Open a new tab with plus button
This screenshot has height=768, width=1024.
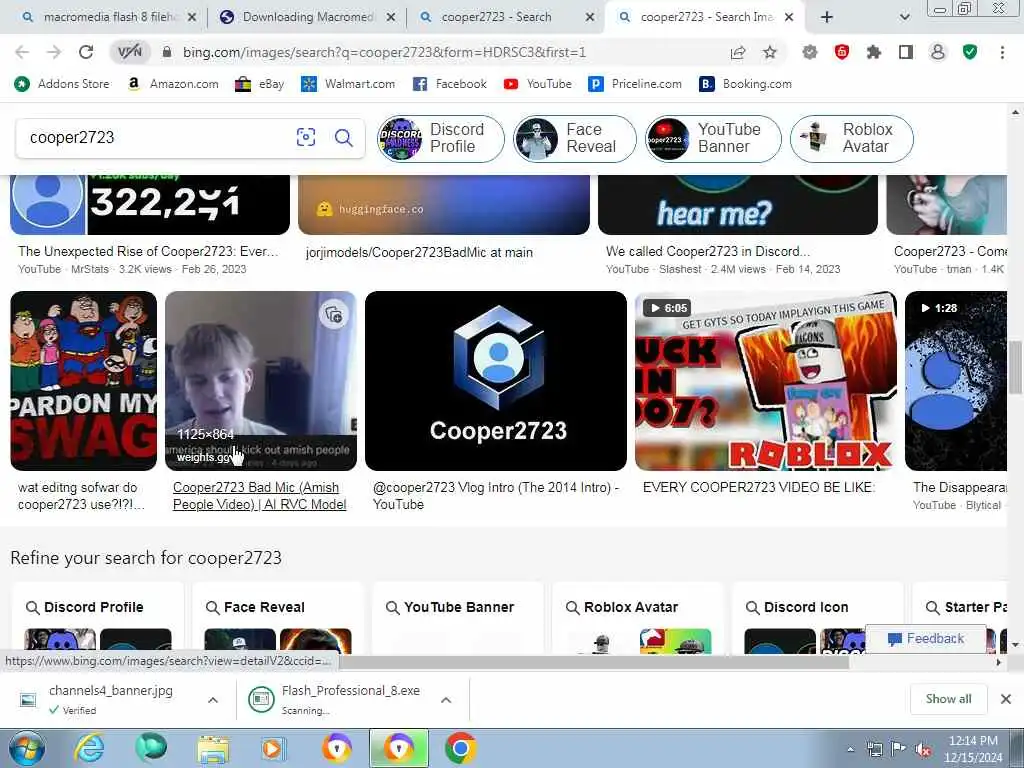(x=827, y=17)
